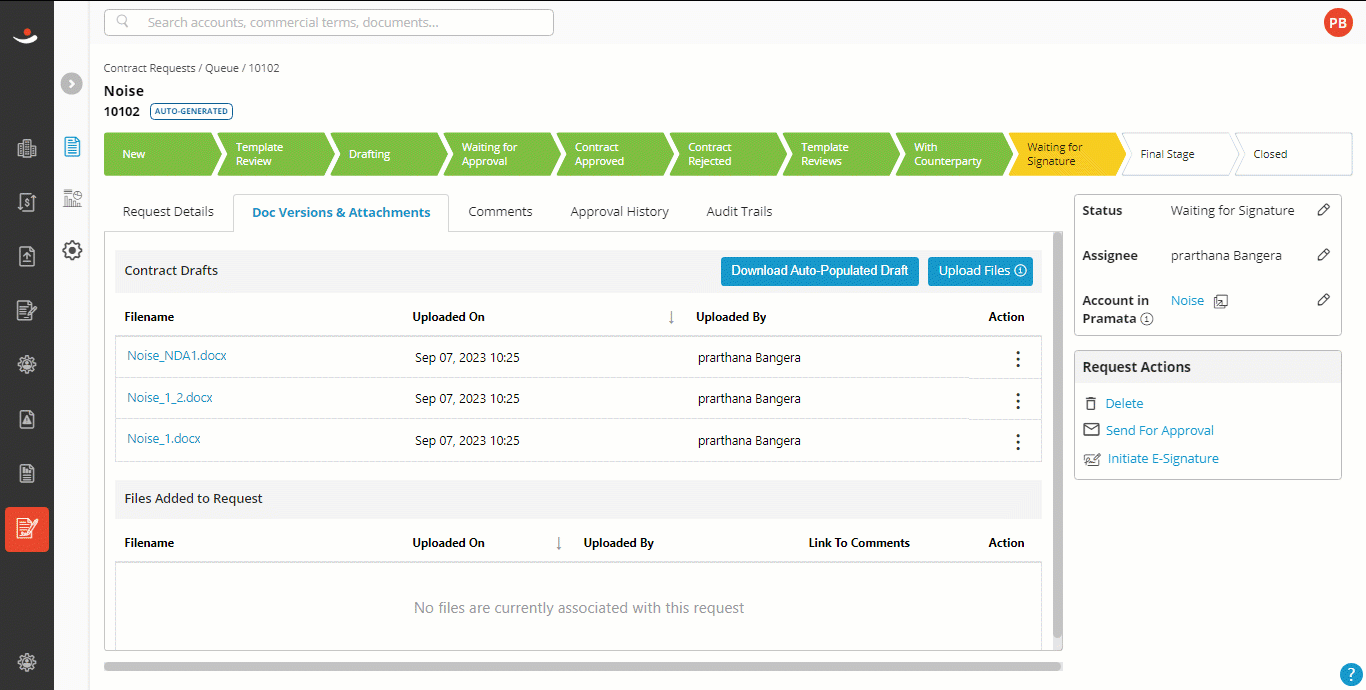Select the Waiting for Approval stage
Screen dimensions: 1366x690
tap(499, 154)
